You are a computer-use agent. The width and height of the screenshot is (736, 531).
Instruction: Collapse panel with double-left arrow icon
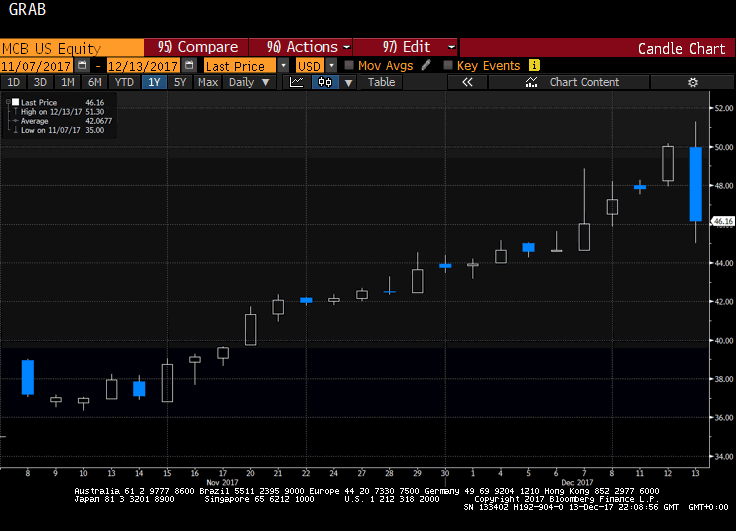(467, 82)
